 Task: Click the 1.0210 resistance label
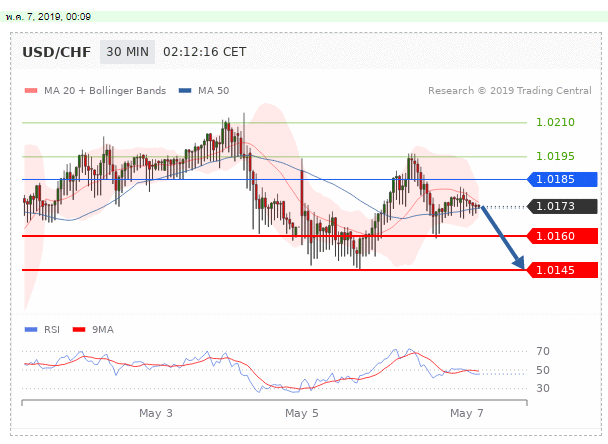555,123
